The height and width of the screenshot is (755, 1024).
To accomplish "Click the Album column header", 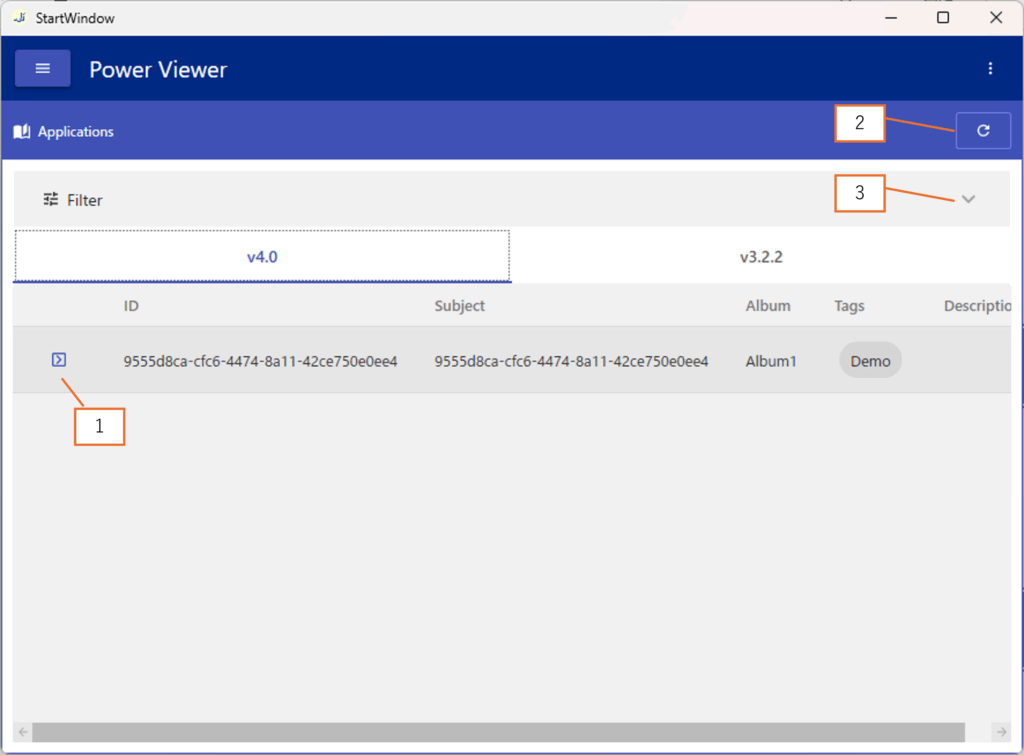I will [x=767, y=306].
